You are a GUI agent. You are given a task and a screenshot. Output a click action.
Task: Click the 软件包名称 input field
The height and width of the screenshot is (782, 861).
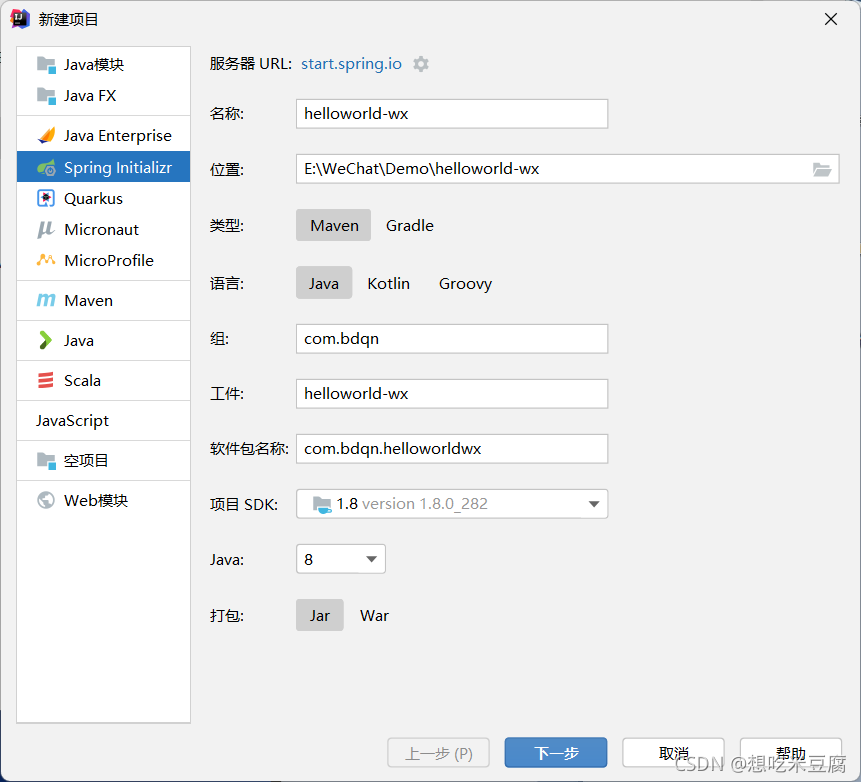pyautogui.click(x=452, y=449)
